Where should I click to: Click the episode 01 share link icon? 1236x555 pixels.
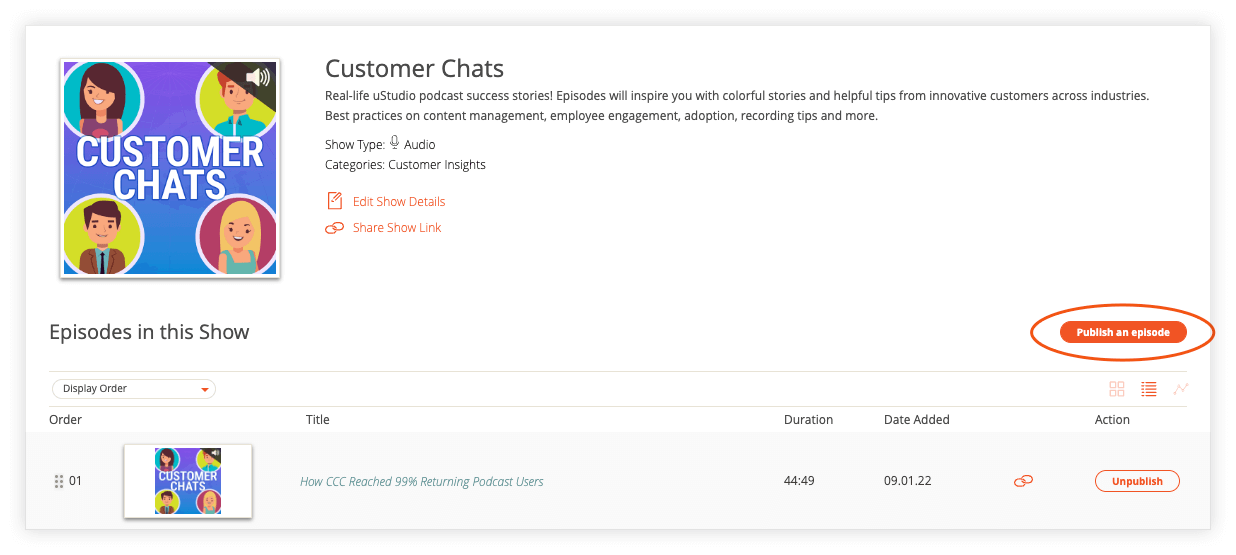coord(1023,481)
